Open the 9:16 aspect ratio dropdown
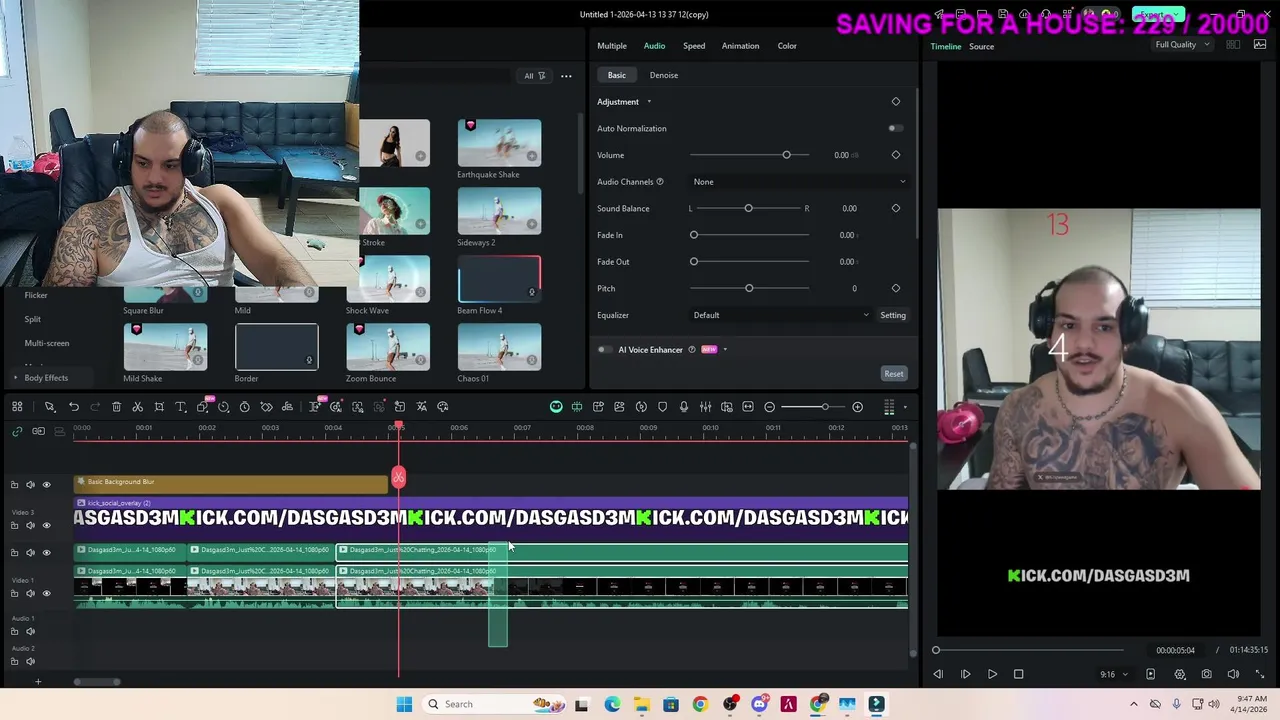 pyautogui.click(x=1113, y=674)
